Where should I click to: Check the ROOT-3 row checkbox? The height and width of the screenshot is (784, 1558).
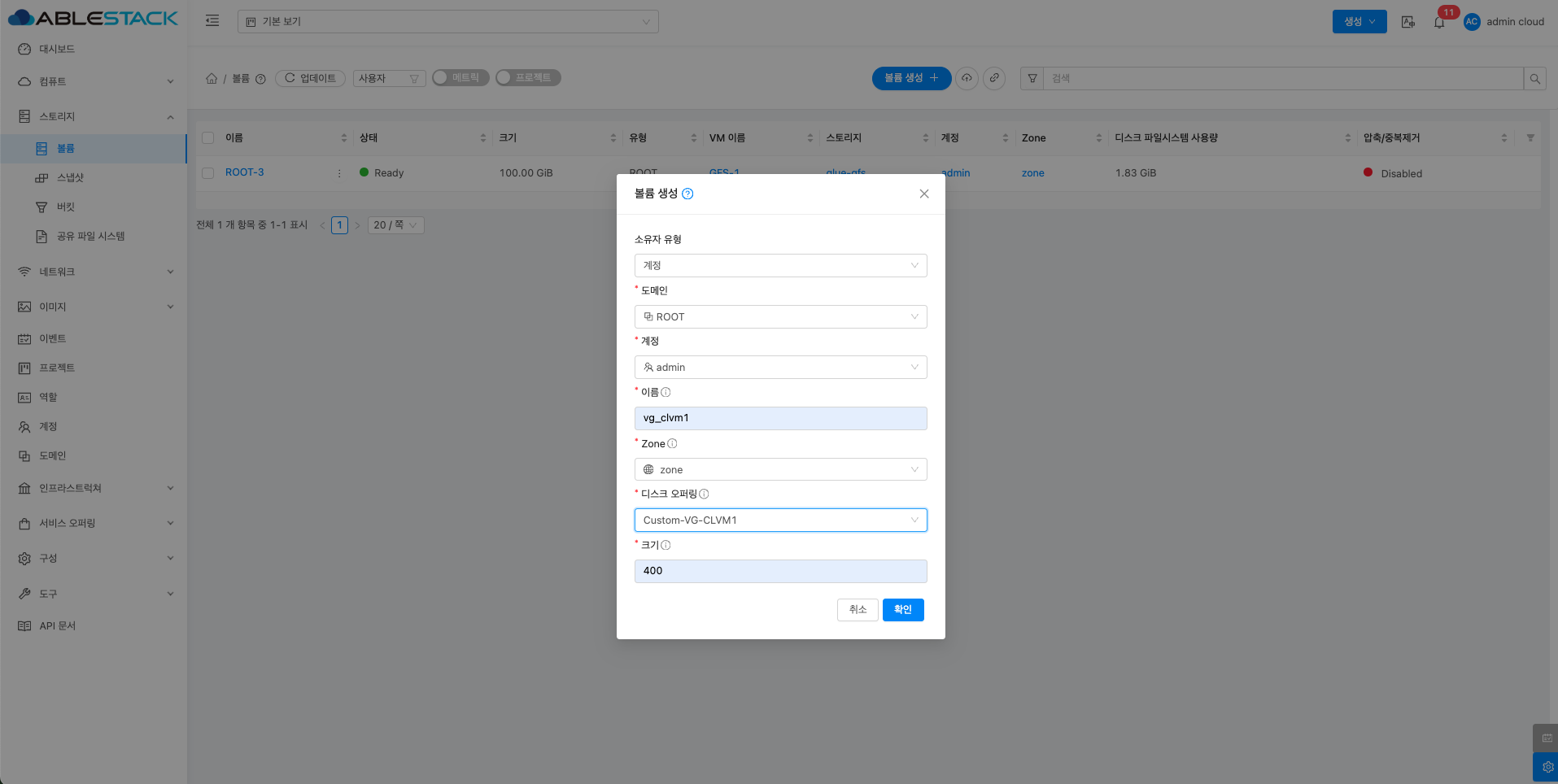pyautogui.click(x=208, y=173)
